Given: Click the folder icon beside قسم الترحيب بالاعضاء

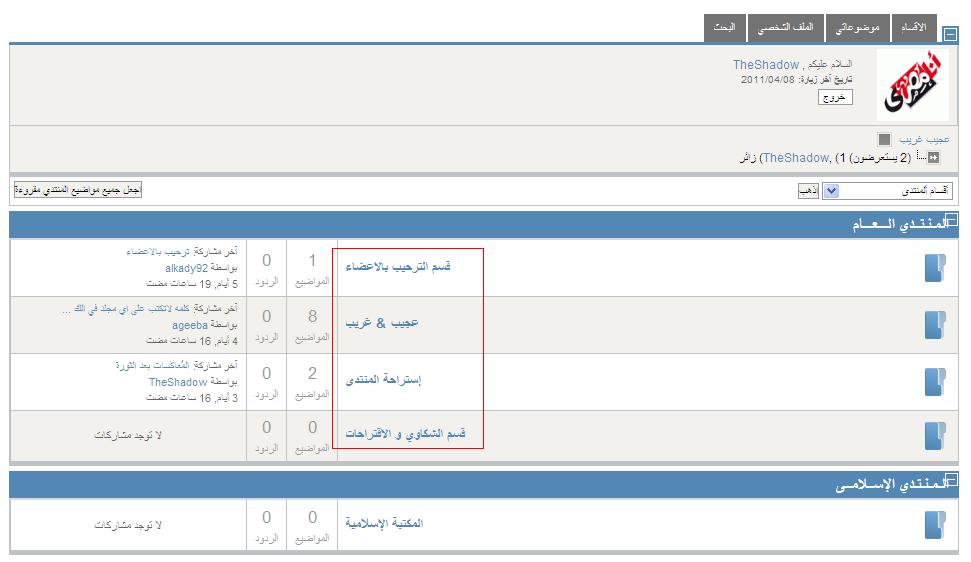Looking at the screenshot, I should (935, 268).
